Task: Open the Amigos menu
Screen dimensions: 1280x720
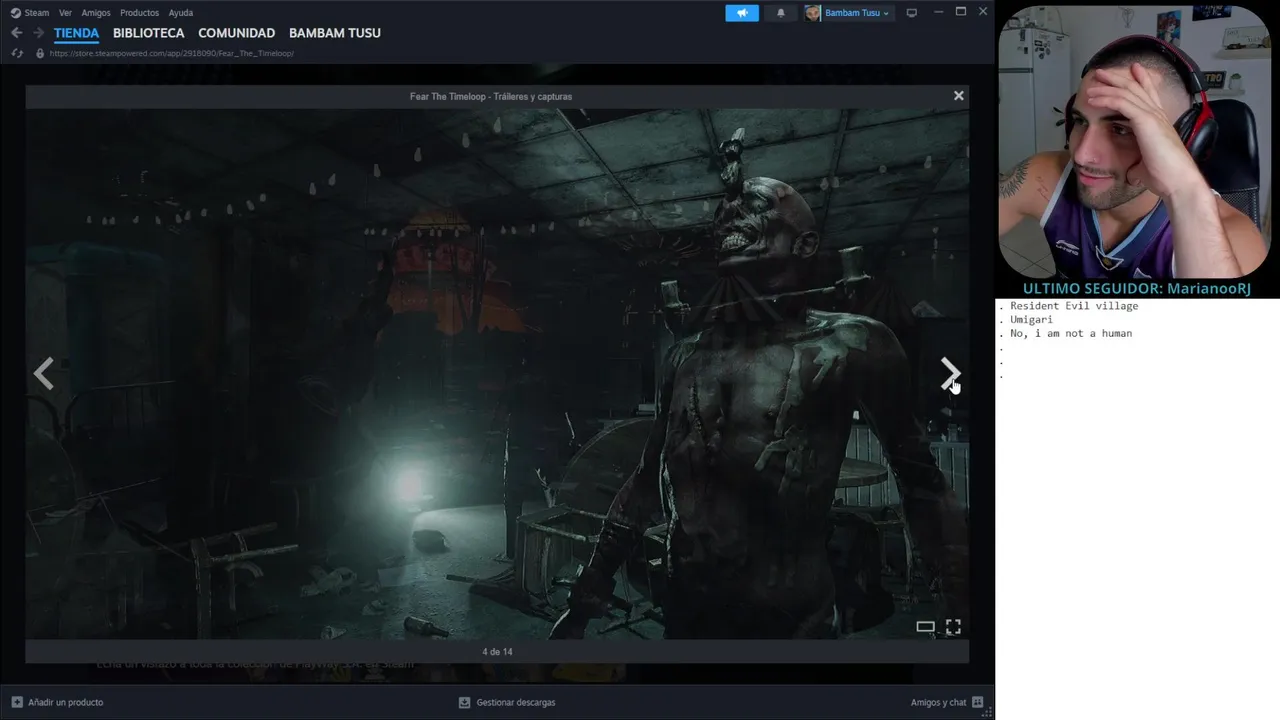Action: coord(96,13)
